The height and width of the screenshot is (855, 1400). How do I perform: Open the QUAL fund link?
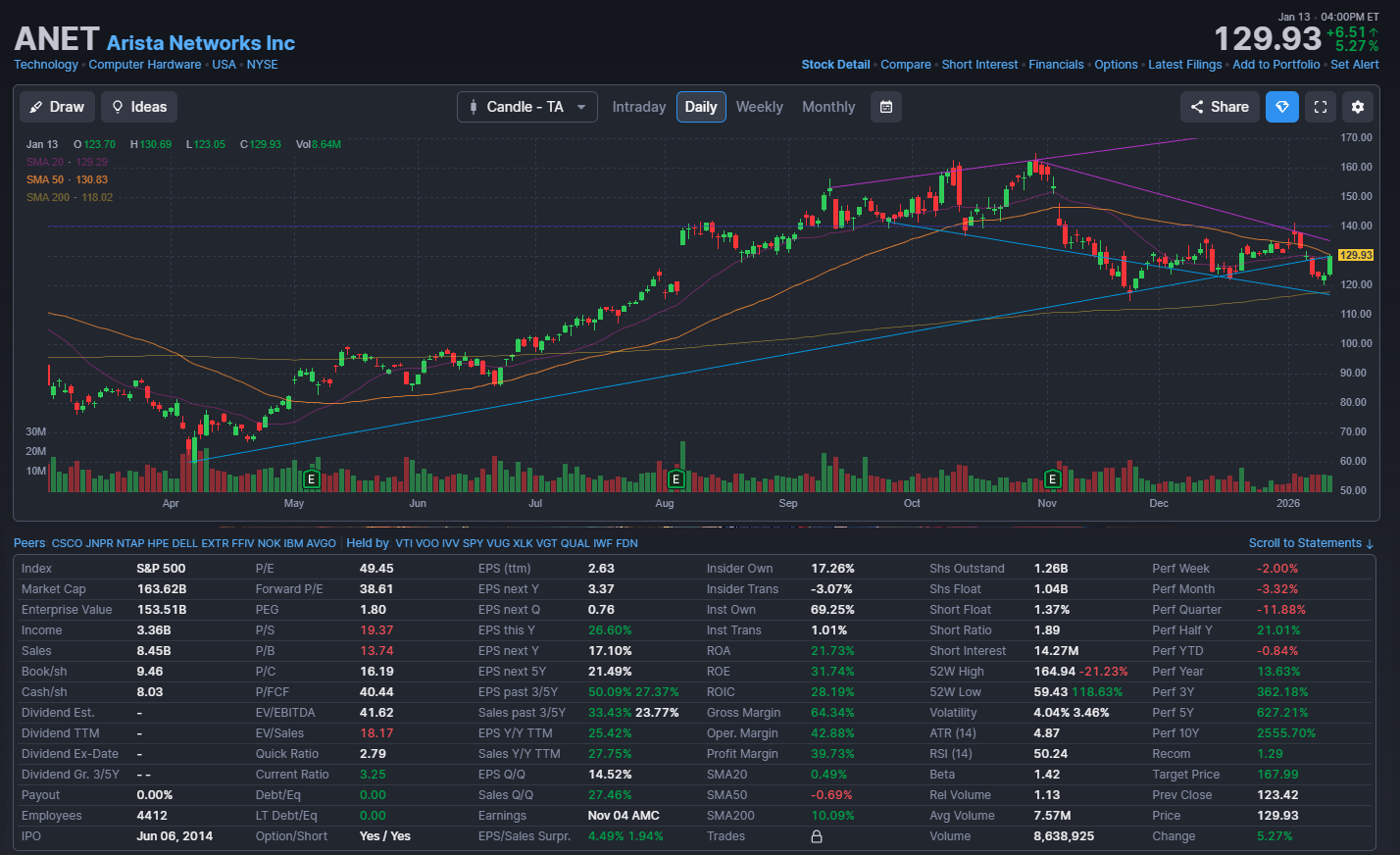(575, 543)
